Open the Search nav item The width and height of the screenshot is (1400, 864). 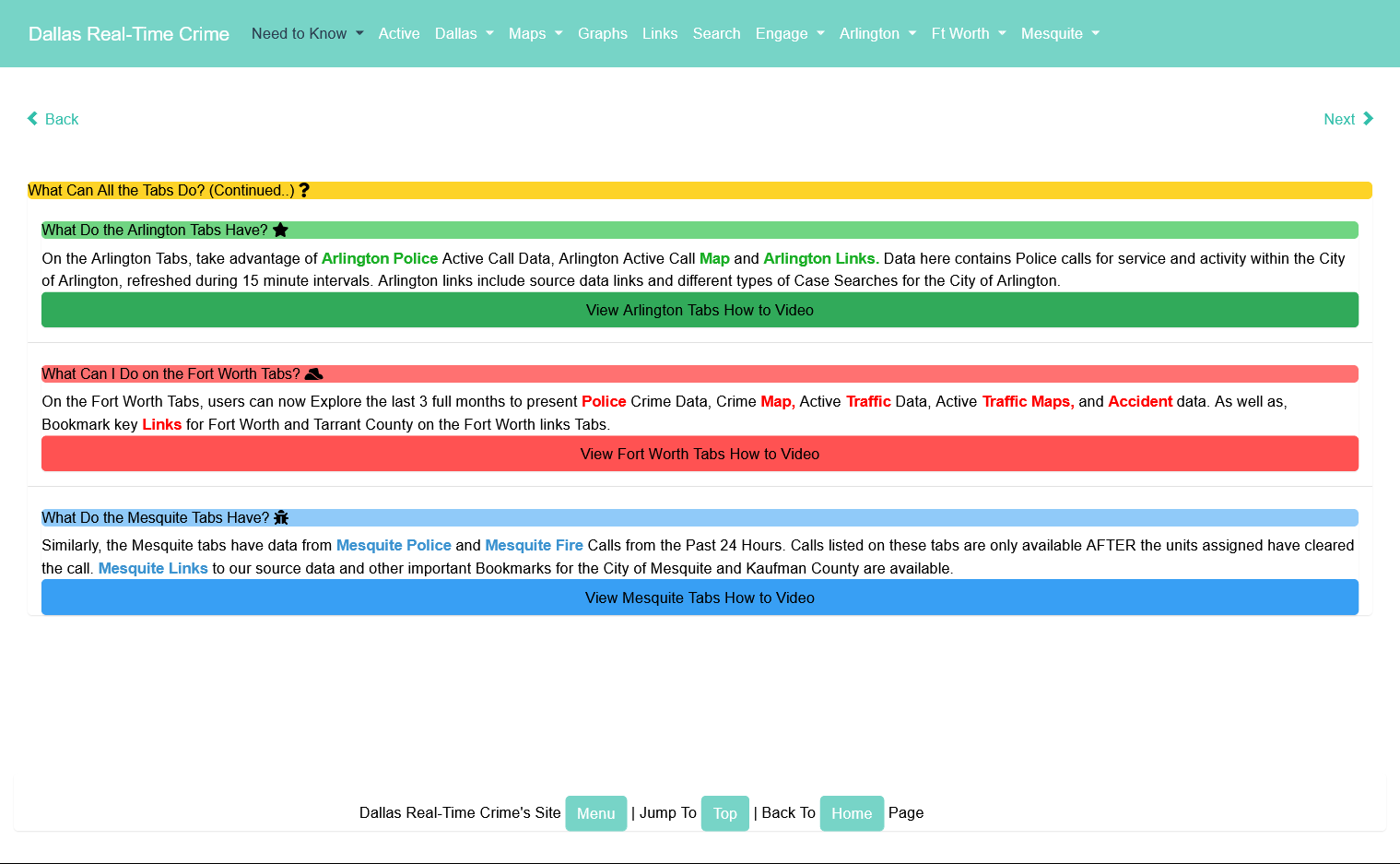click(x=716, y=34)
